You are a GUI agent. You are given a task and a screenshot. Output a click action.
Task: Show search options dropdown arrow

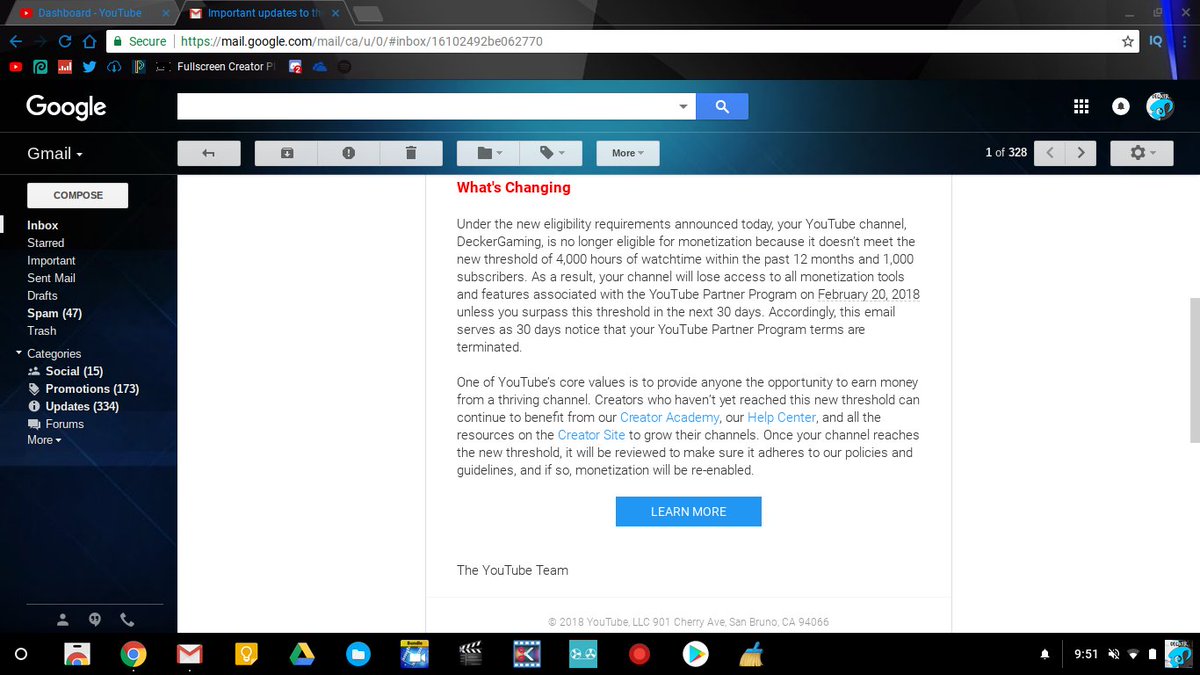684,107
